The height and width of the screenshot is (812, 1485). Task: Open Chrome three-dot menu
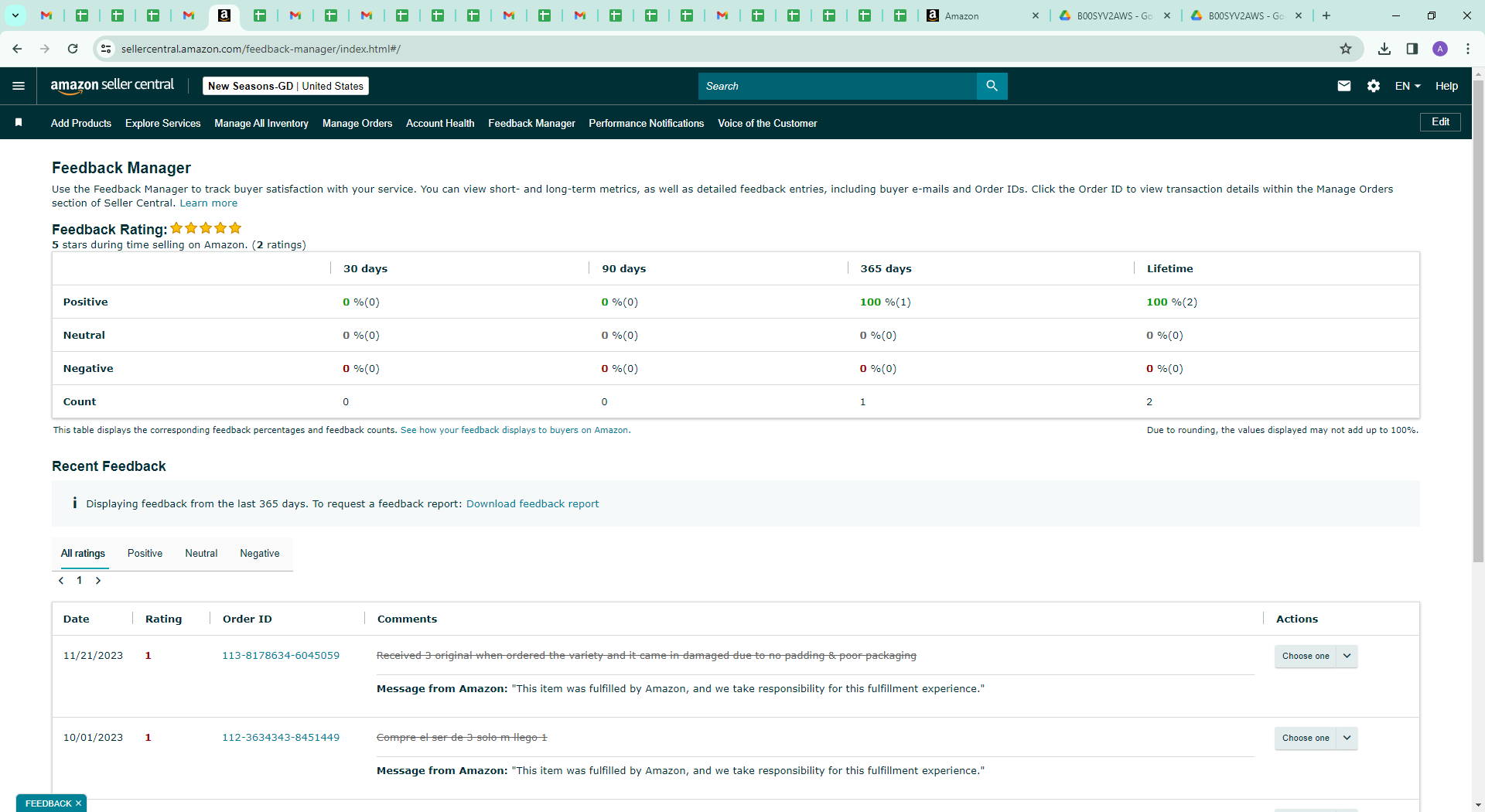1468,49
